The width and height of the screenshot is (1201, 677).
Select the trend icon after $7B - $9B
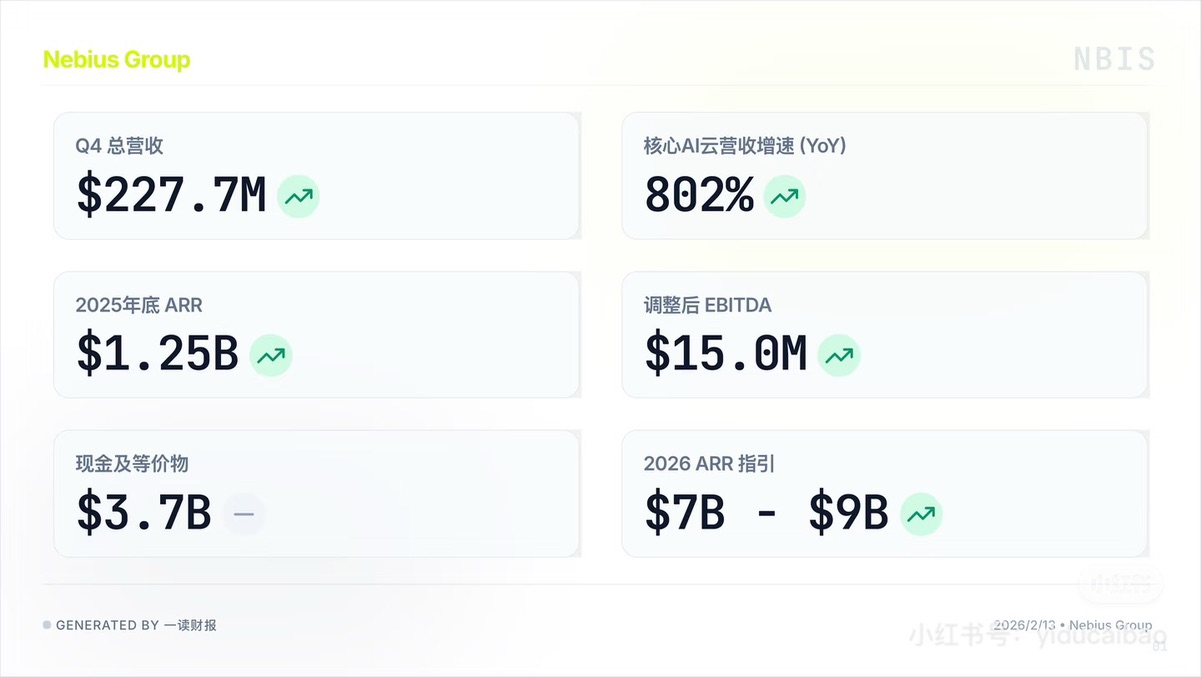tap(921, 514)
